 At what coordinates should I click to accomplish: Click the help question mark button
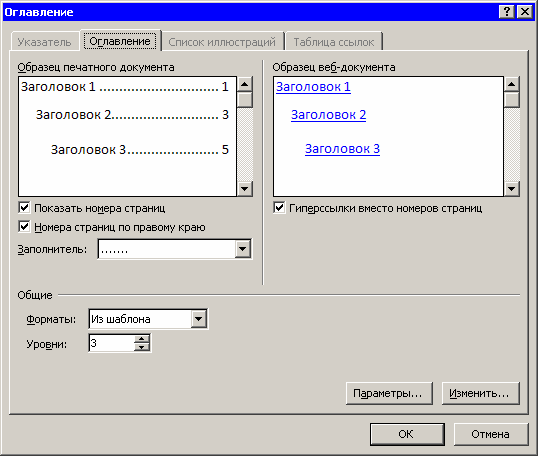click(x=507, y=12)
